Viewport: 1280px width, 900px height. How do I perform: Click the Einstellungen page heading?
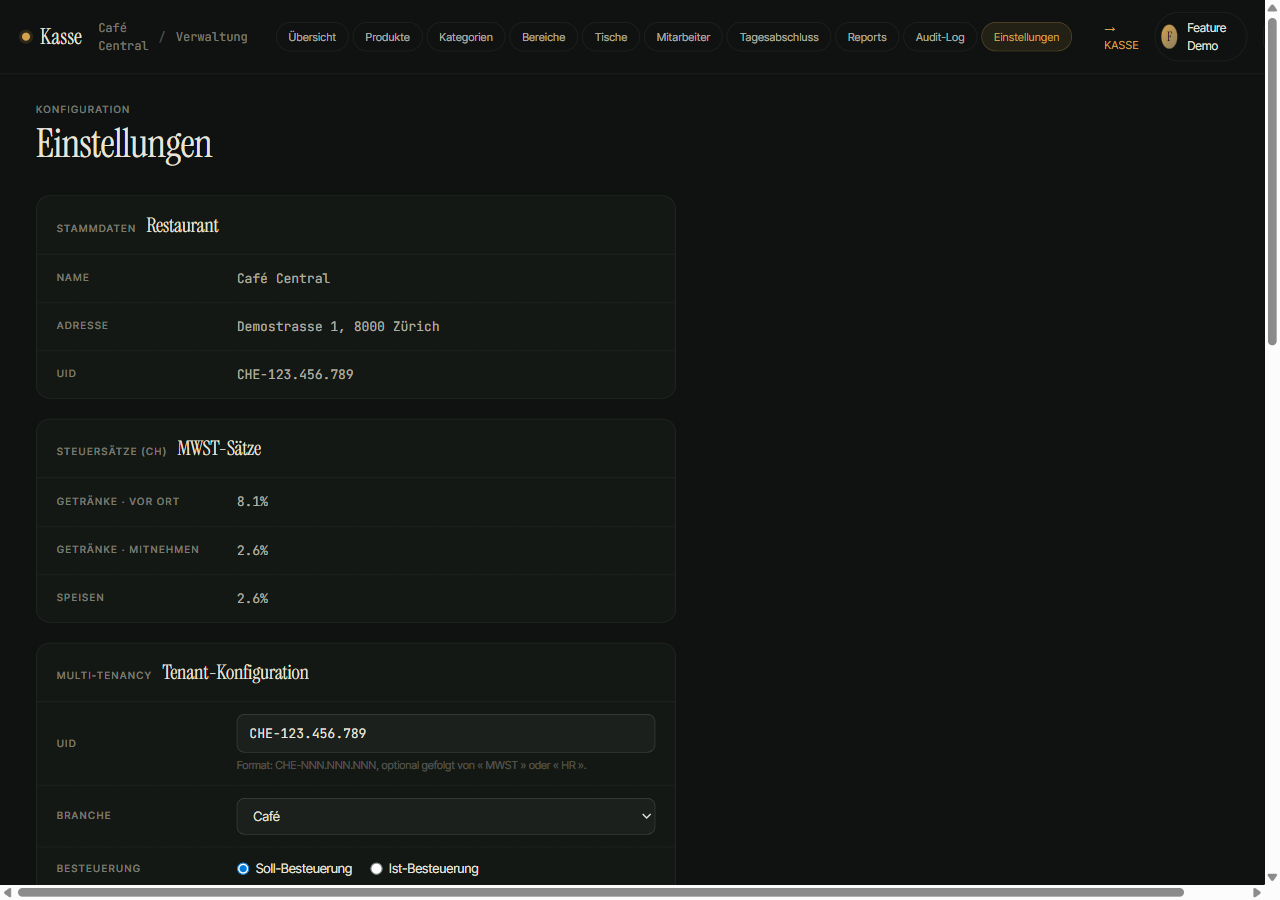pyautogui.click(x=124, y=144)
